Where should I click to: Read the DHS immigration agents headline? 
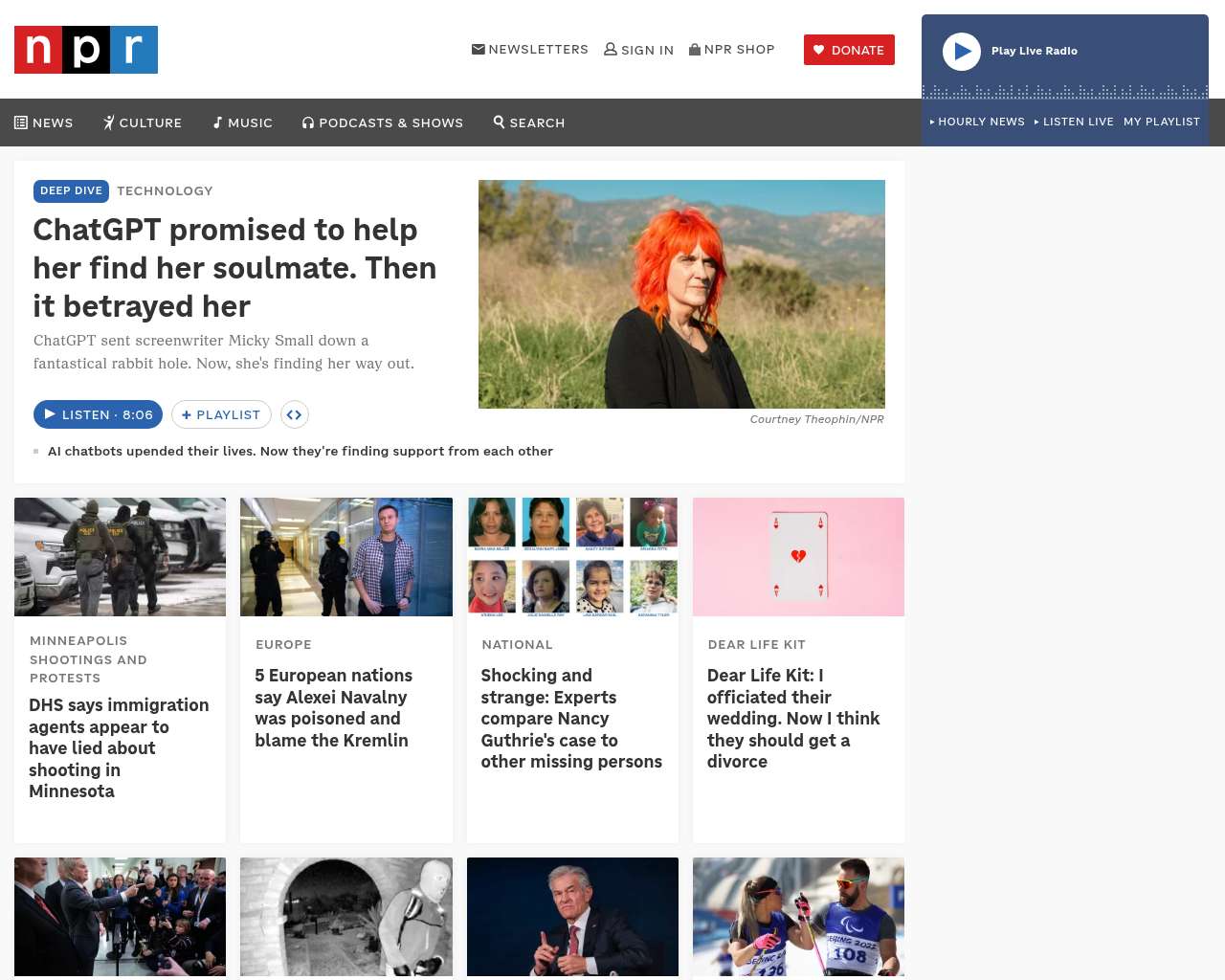119,748
